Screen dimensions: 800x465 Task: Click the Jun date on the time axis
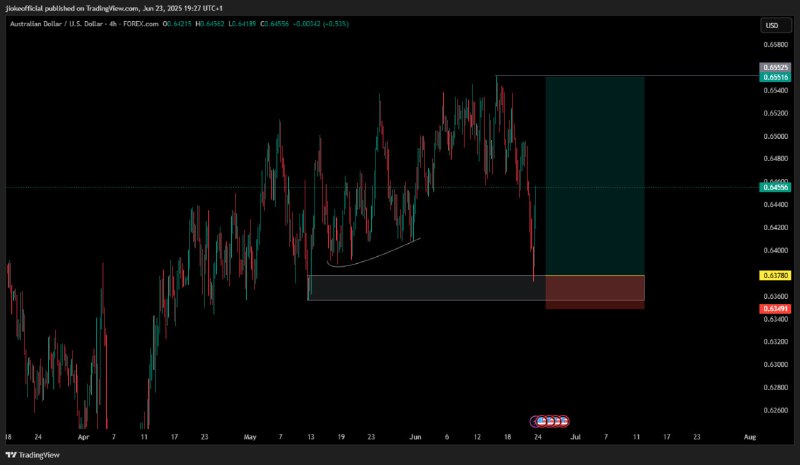(415, 437)
